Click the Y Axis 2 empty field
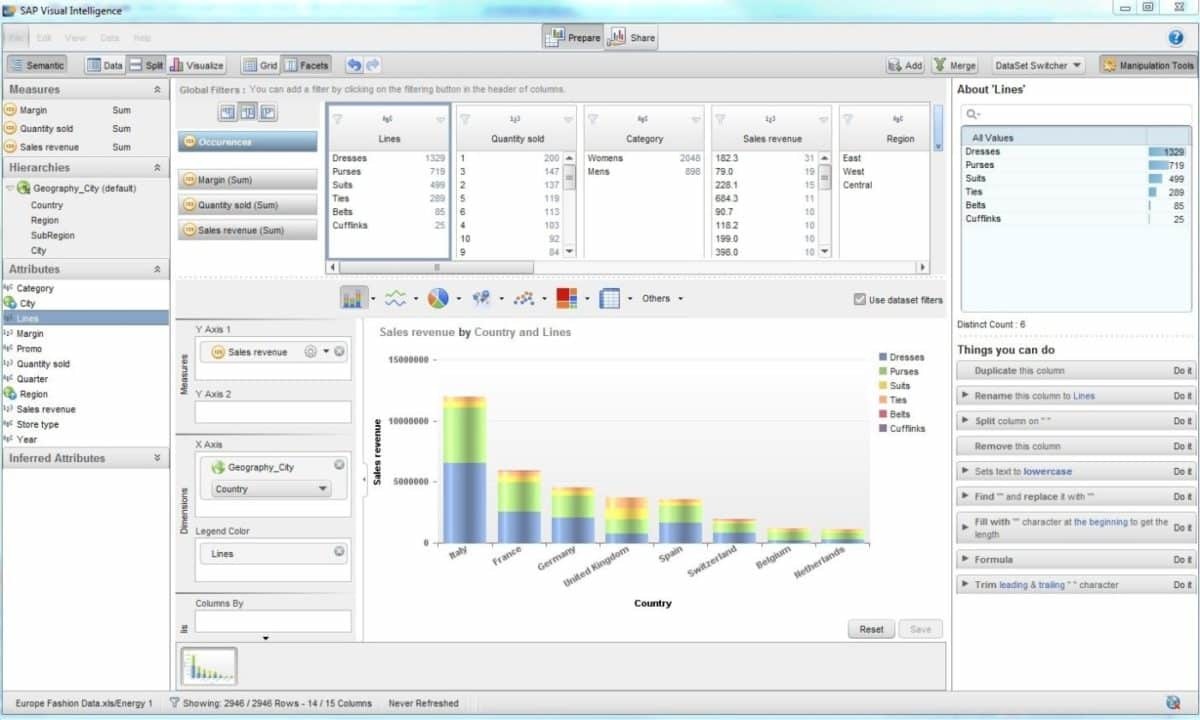Screen dimensions: 1200x720 coord(273,412)
